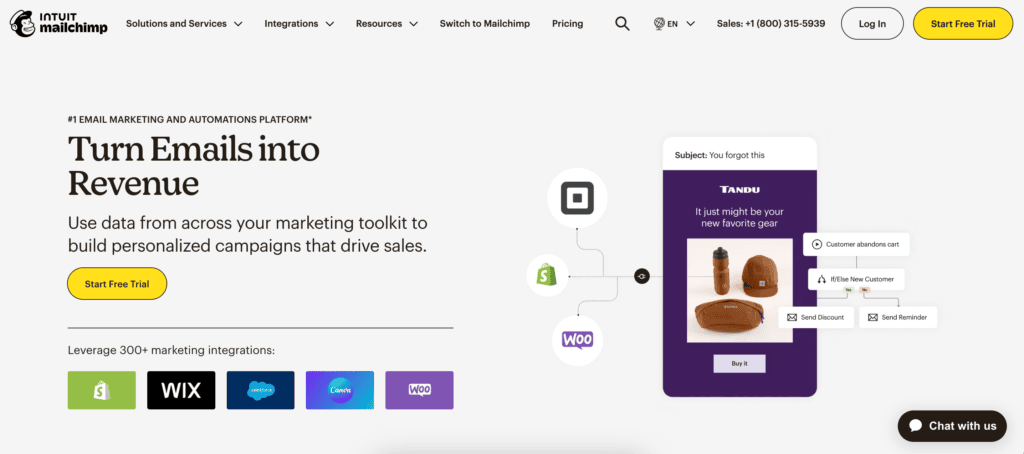Click hero Start Free Trial button

(117, 284)
